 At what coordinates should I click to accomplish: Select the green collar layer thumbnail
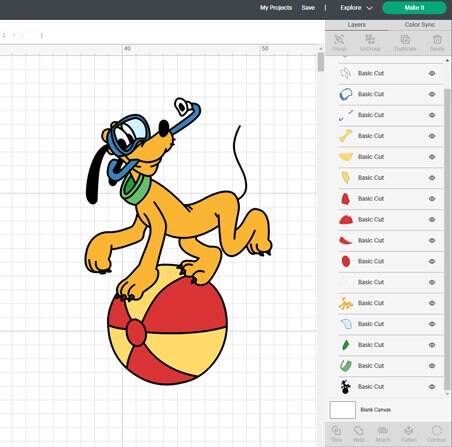[x=346, y=366]
